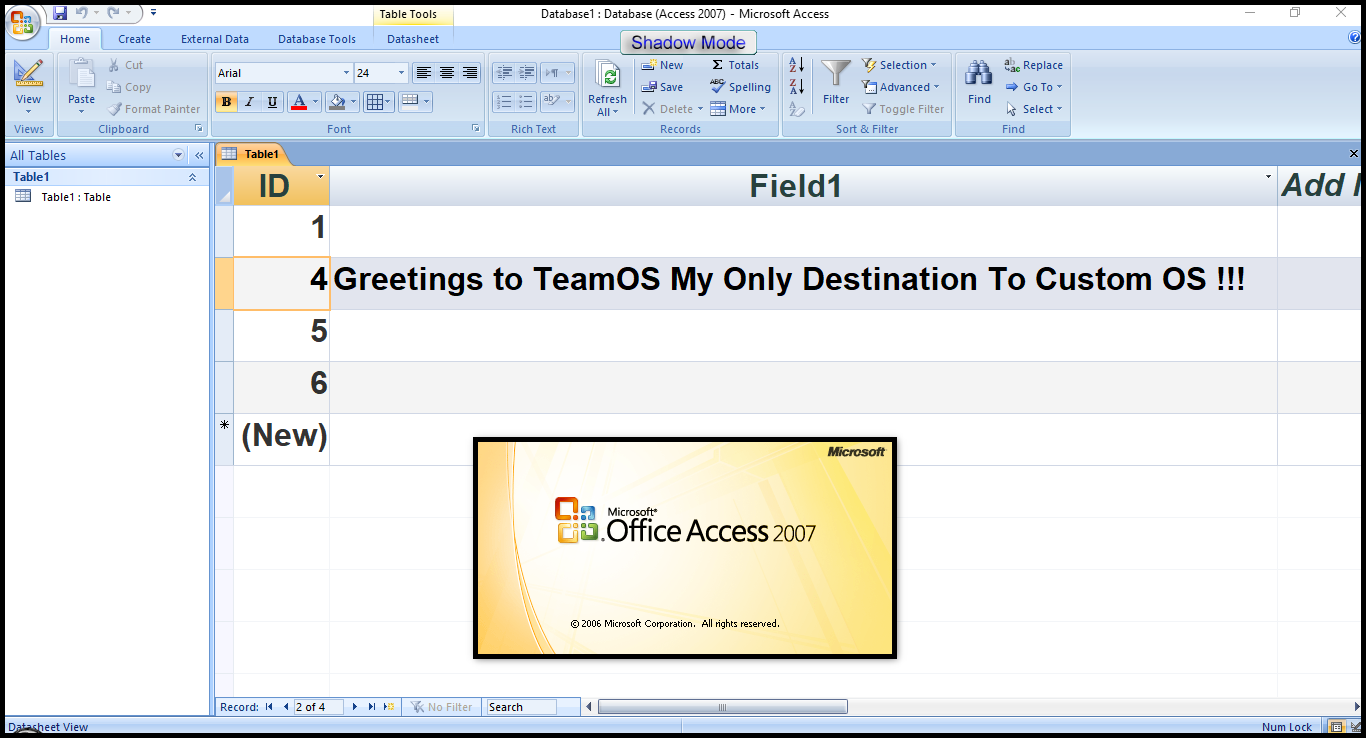Switch to the Create ribbon tab
The width and height of the screenshot is (1366, 738).
coord(134,39)
